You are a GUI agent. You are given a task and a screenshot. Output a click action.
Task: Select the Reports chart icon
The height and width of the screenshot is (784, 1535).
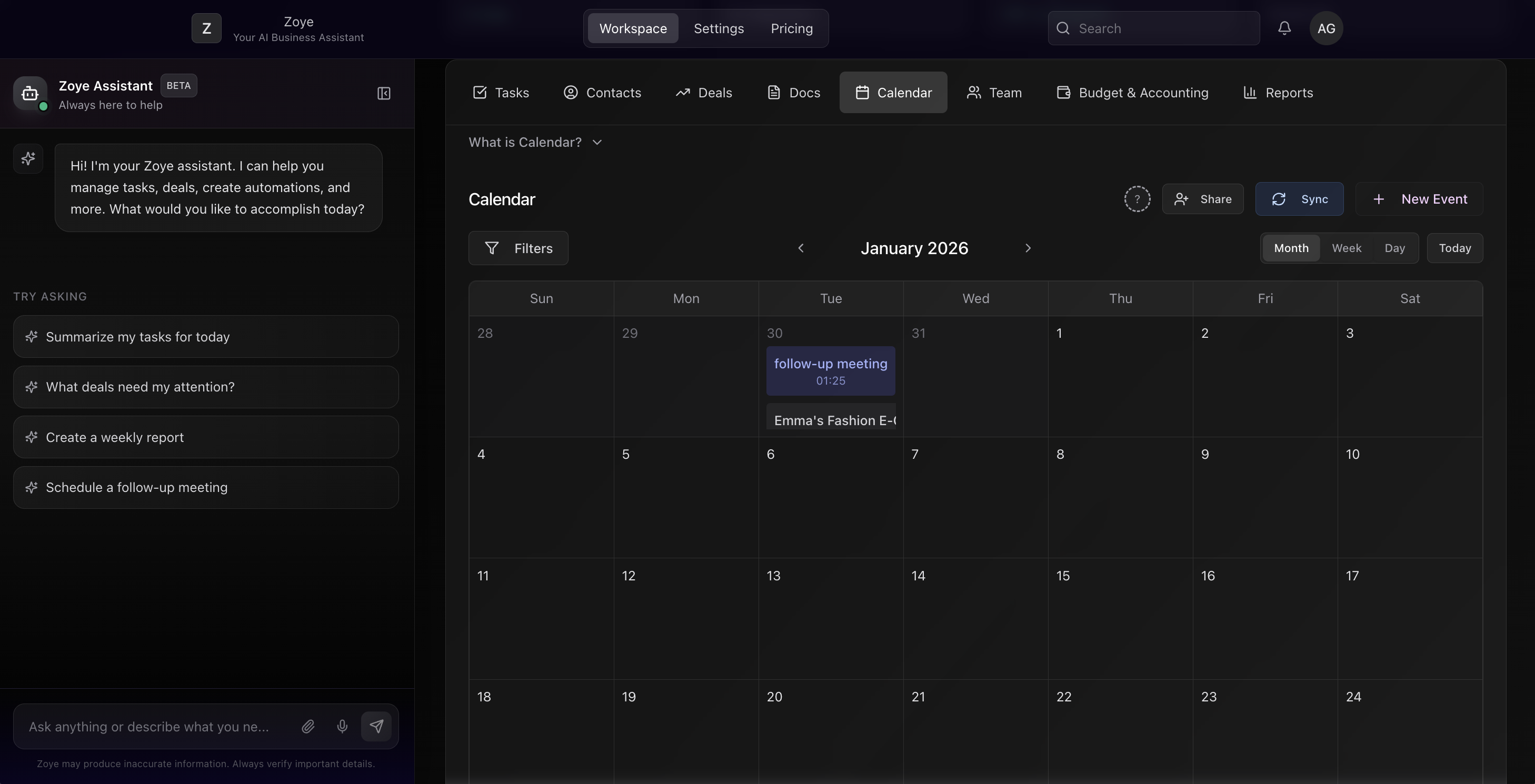pyautogui.click(x=1251, y=92)
